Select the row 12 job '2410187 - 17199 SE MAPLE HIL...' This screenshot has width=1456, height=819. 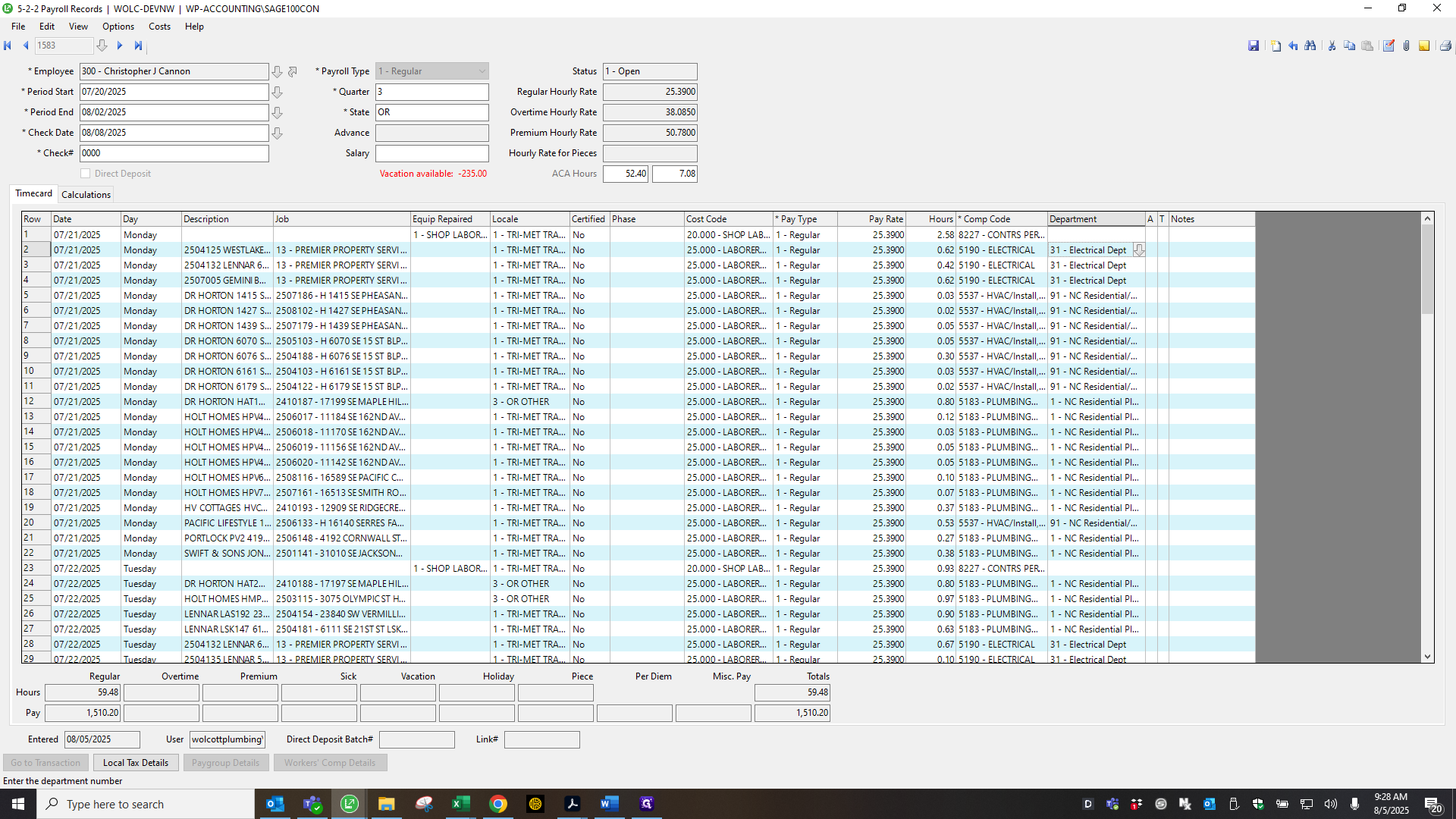coord(342,402)
